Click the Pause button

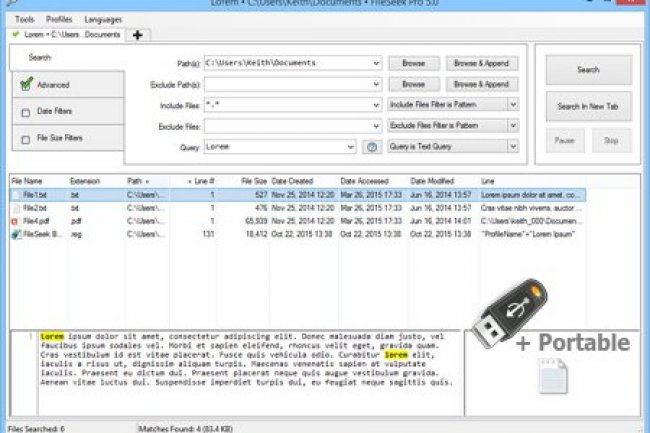(x=565, y=140)
